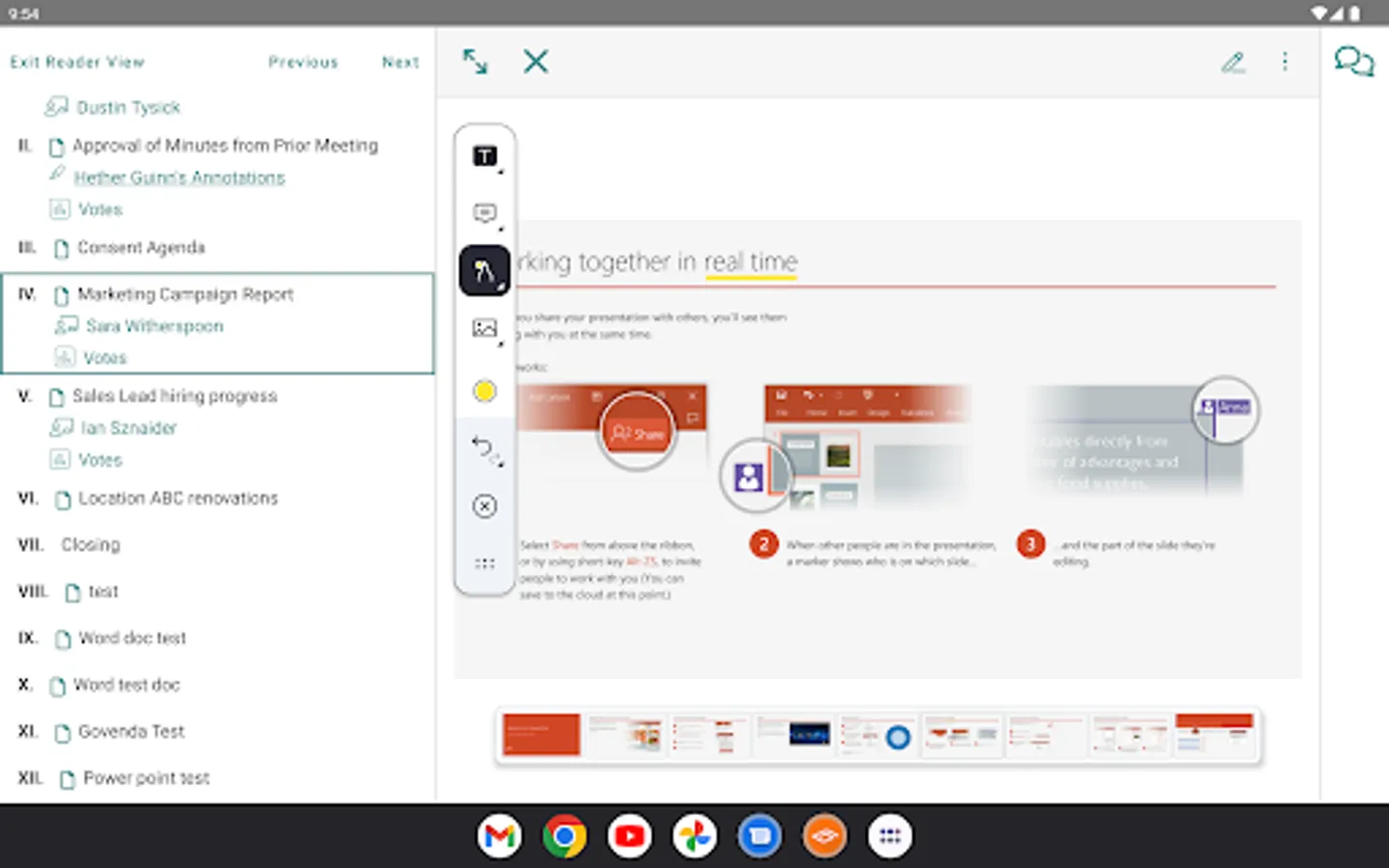Select the text annotation tool
Screen dimensions: 1389x868
[484, 156]
